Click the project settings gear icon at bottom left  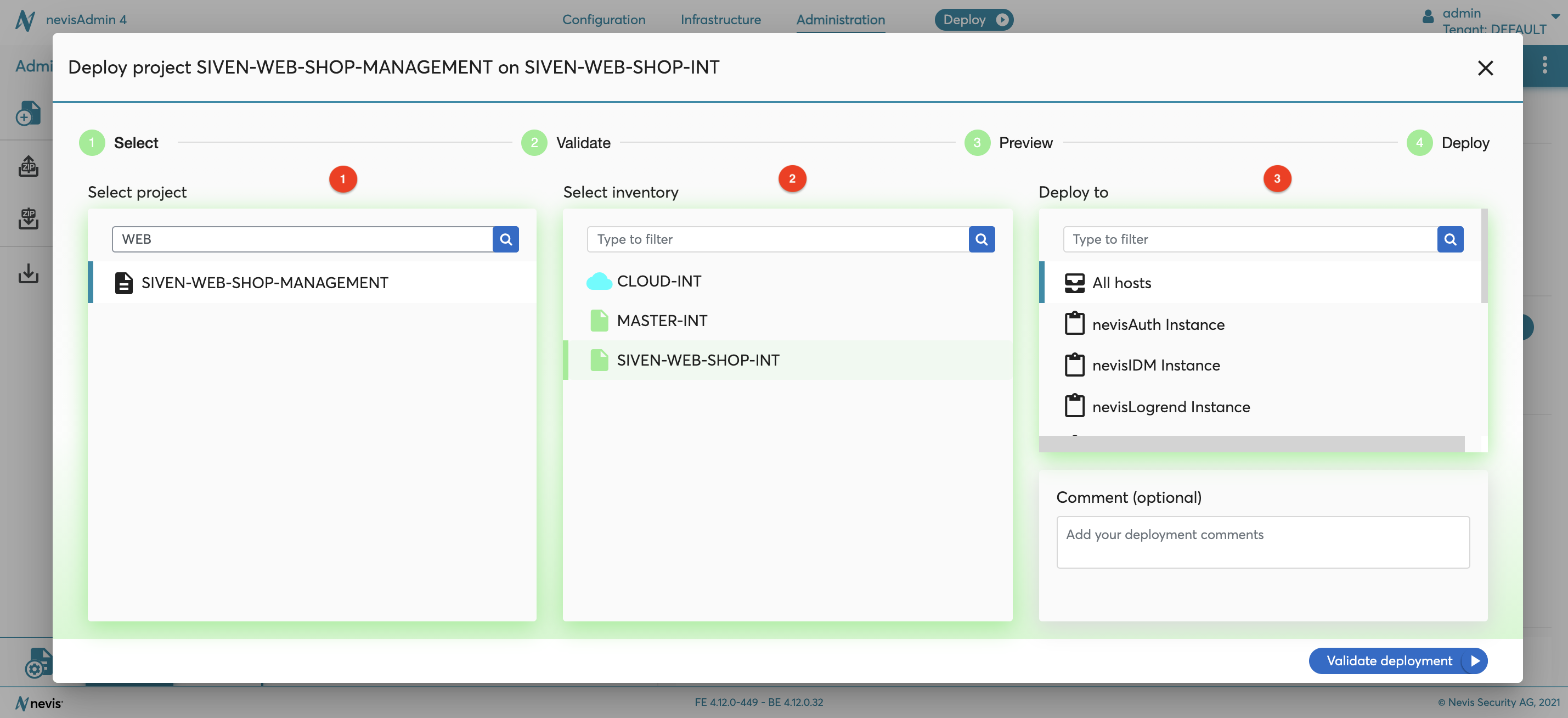(38, 663)
